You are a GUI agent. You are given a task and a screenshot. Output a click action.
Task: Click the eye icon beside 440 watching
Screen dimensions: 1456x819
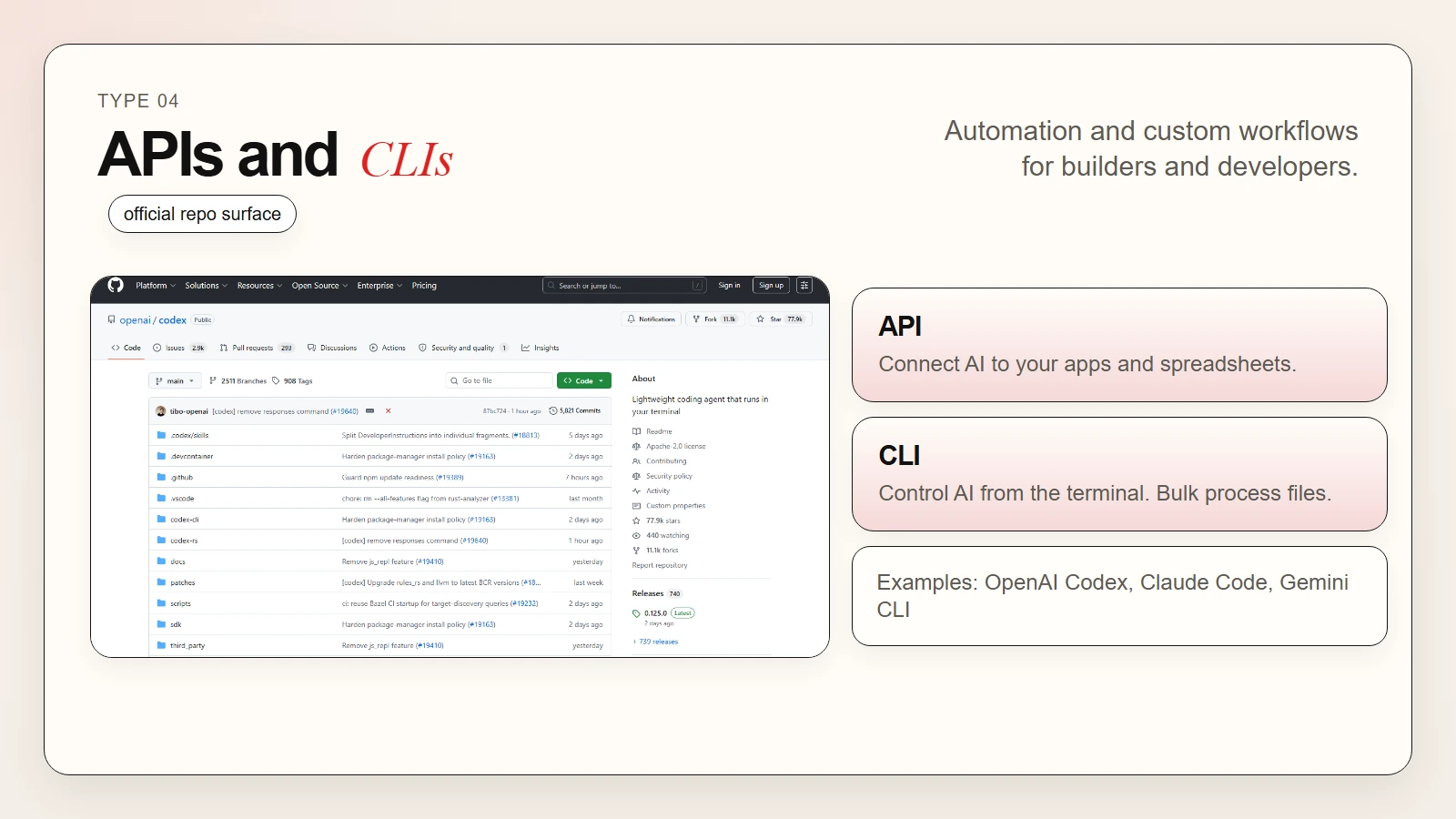tap(637, 535)
